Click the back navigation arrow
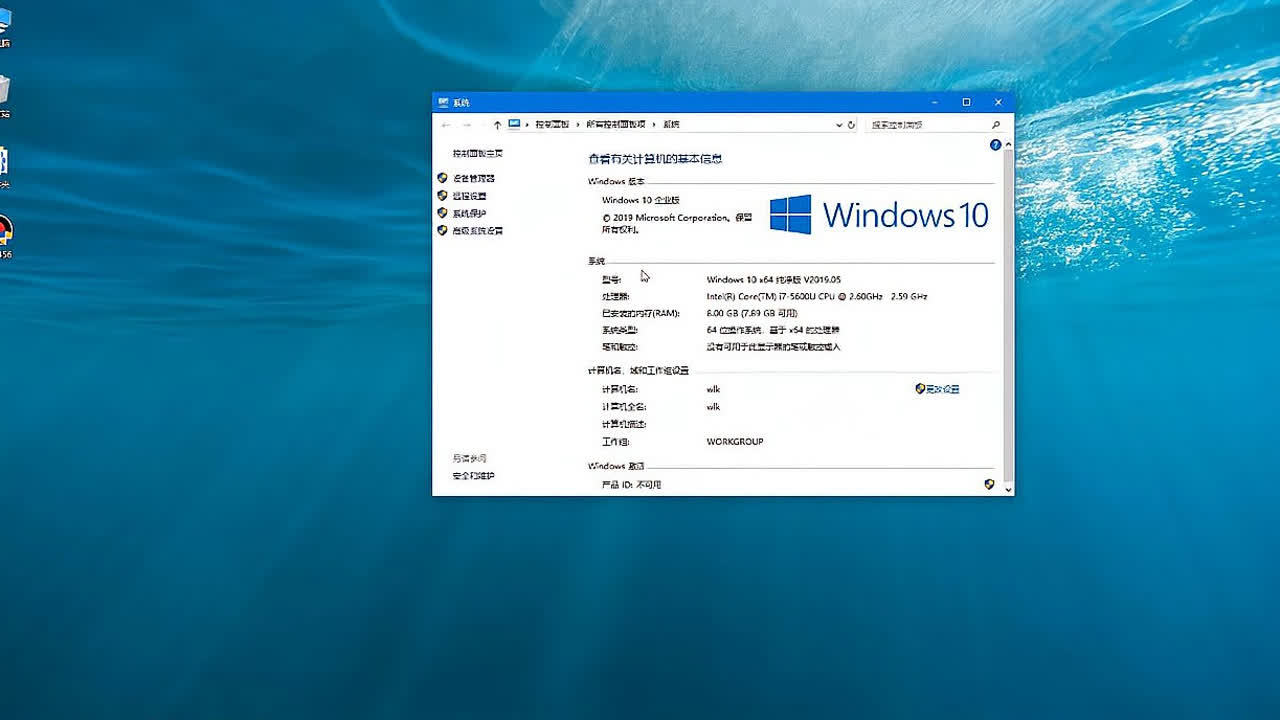Screen dimensions: 1280x720 point(446,124)
